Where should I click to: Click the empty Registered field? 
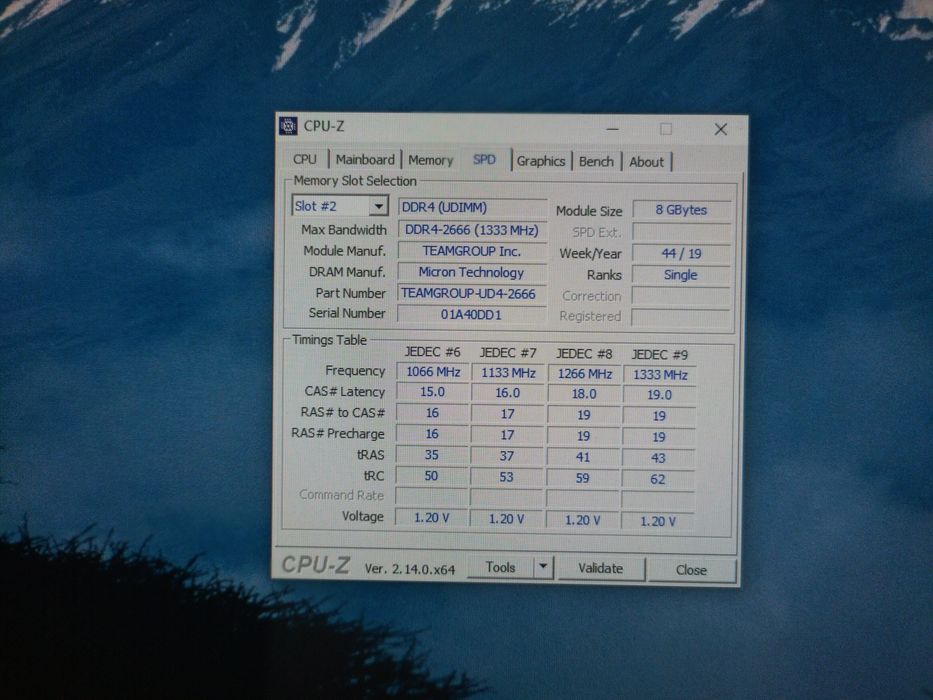[x=680, y=317]
